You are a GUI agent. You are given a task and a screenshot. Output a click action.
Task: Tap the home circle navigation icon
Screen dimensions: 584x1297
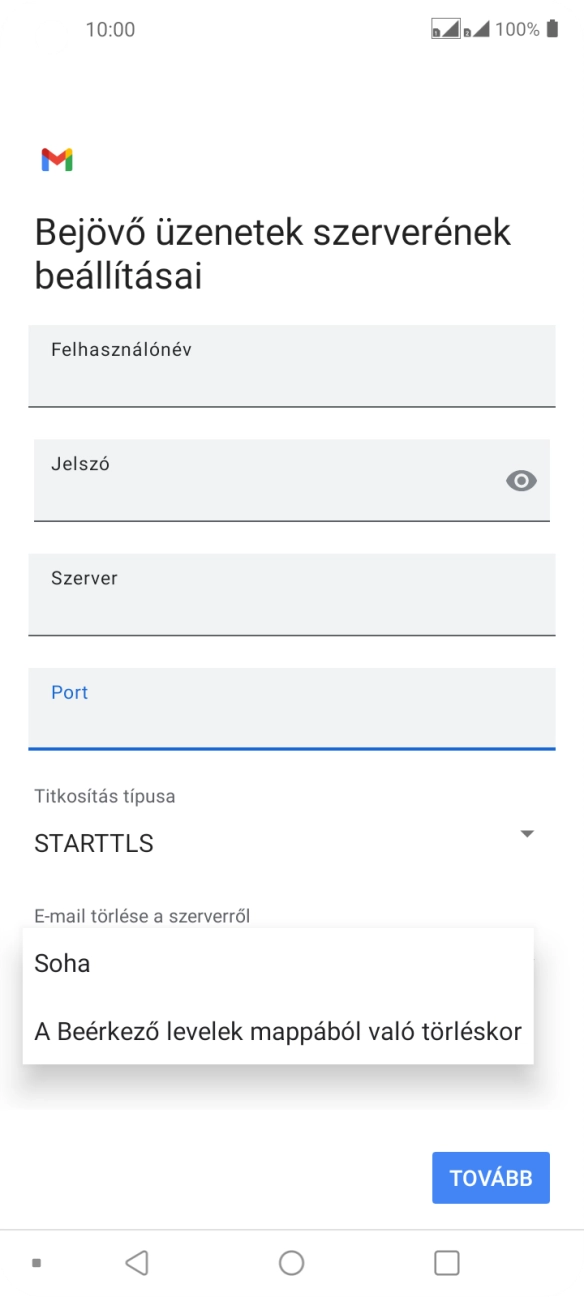click(291, 1262)
